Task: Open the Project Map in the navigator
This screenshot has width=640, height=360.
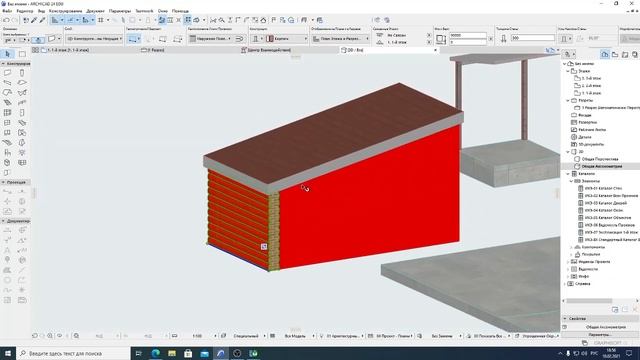Action: (605, 54)
